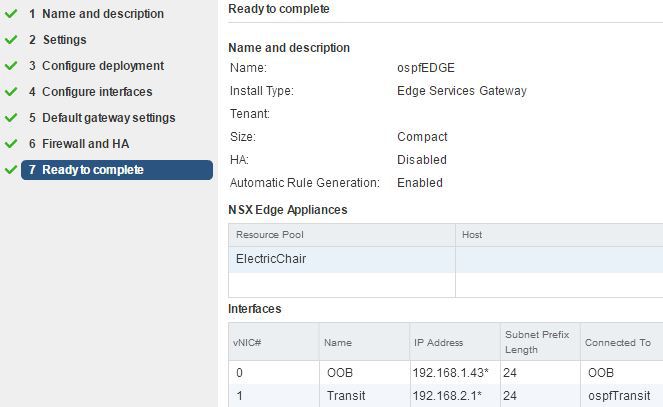663x407 pixels.
Task: Open step 2 Settings
Action: click(x=58, y=40)
